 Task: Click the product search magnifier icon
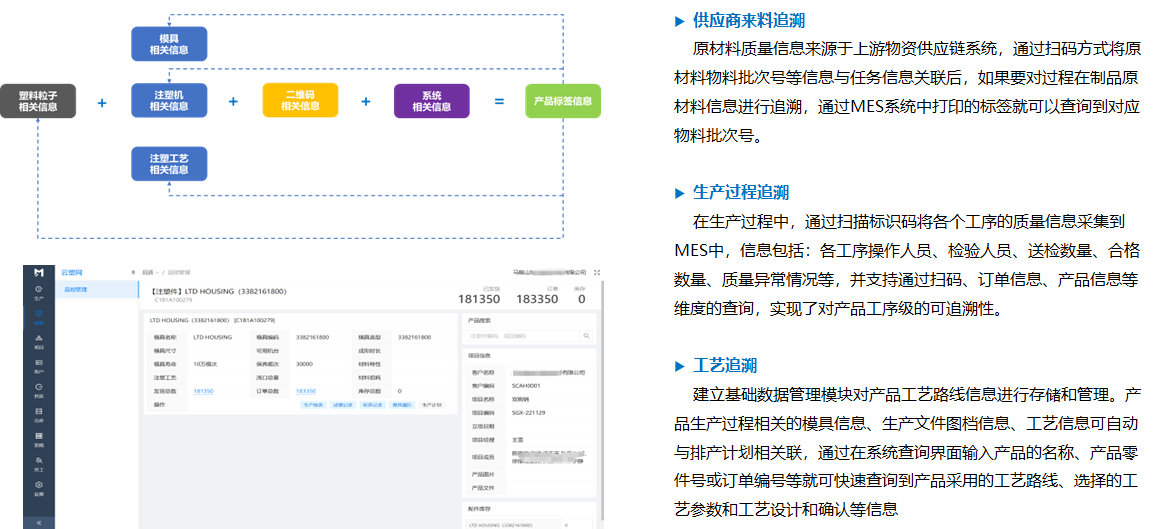coord(586,336)
